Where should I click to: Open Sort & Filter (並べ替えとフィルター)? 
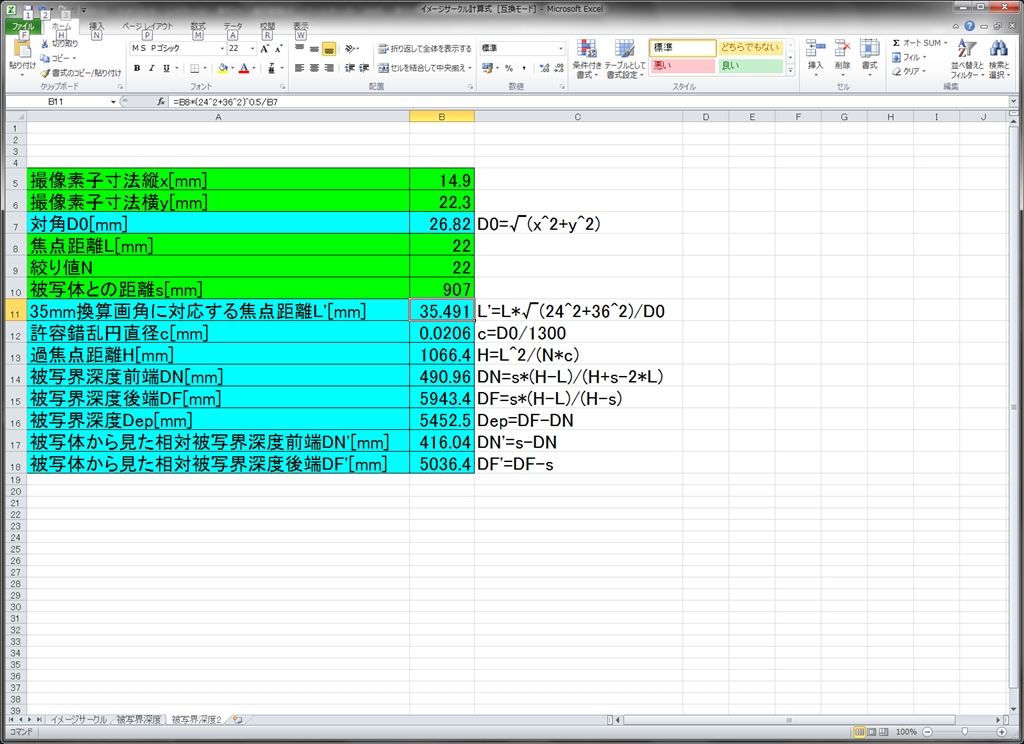(967, 59)
